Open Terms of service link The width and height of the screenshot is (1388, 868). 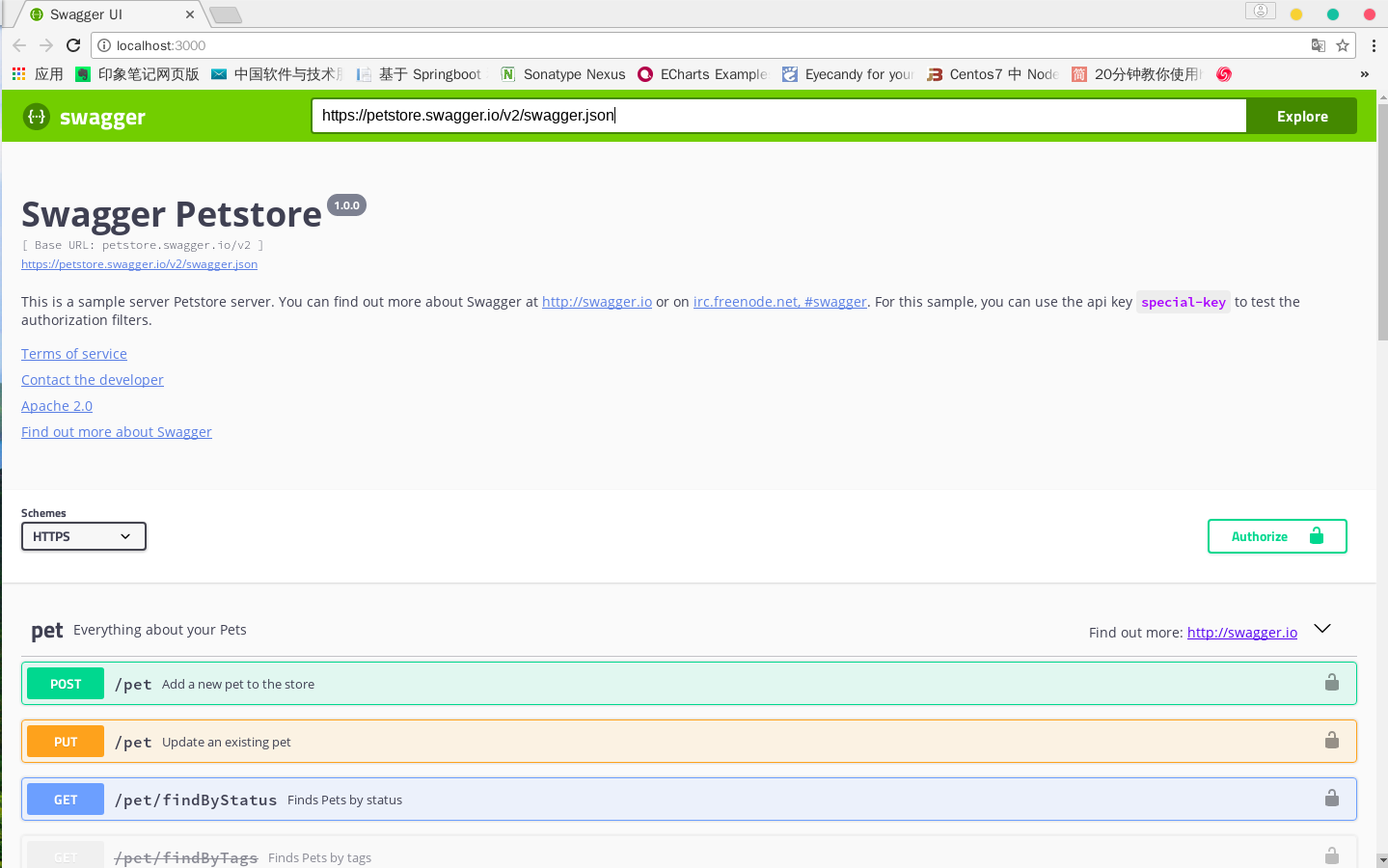74,354
